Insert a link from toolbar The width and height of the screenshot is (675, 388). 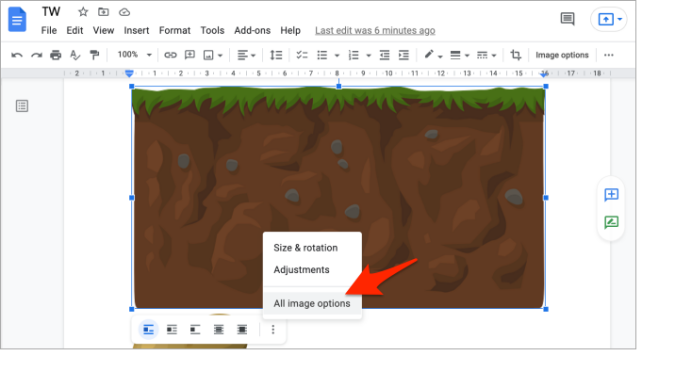point(170,55)
